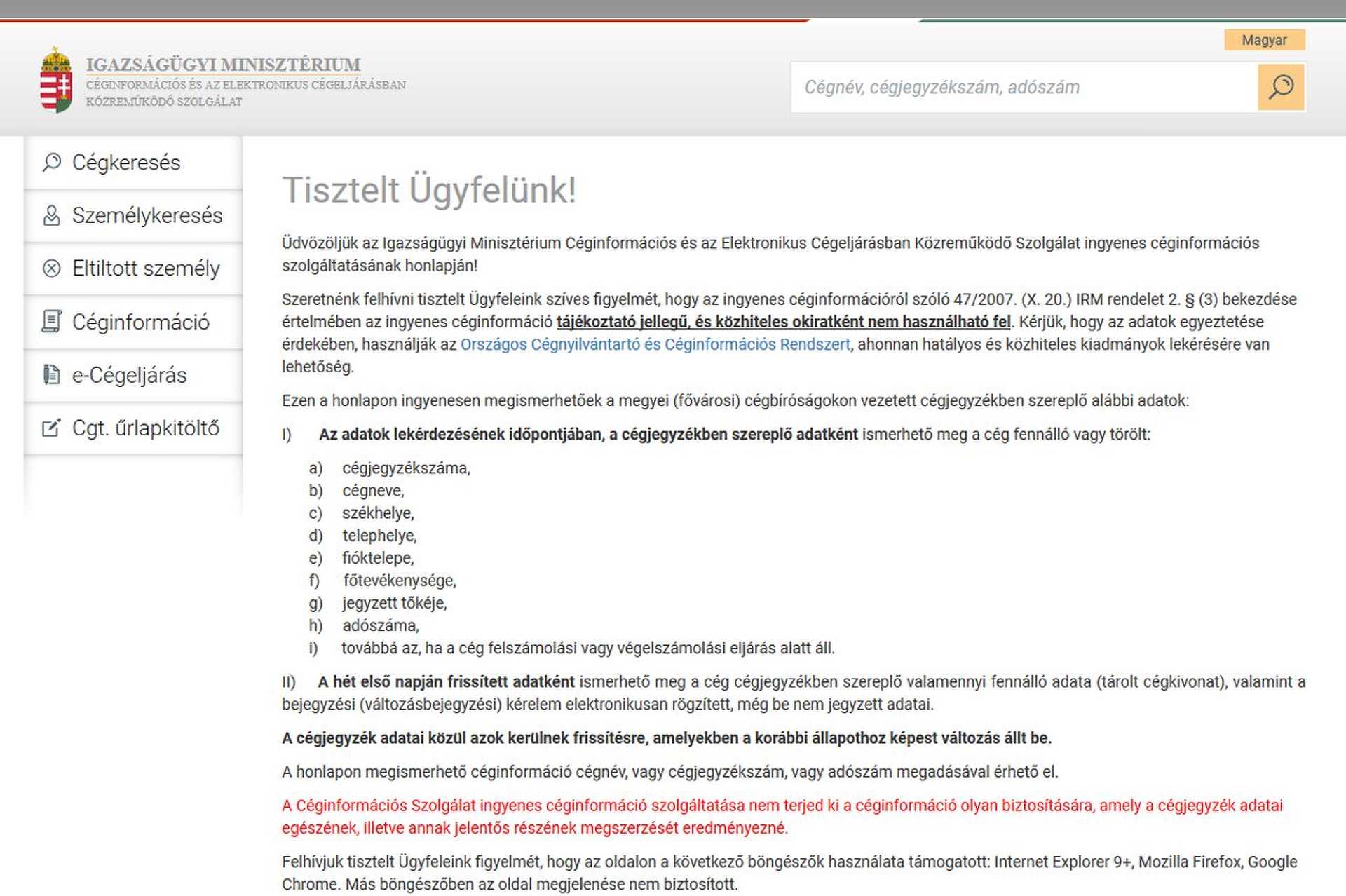
Task: Open the Cégkeresés menu item
Action: pyautogui.click(x=133, y=163)
